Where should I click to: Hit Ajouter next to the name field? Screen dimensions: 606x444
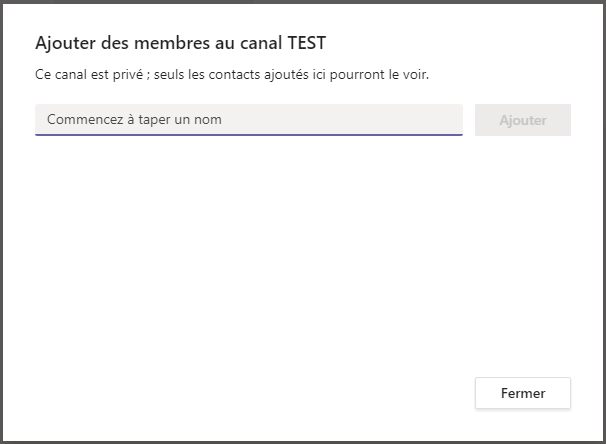522,120
